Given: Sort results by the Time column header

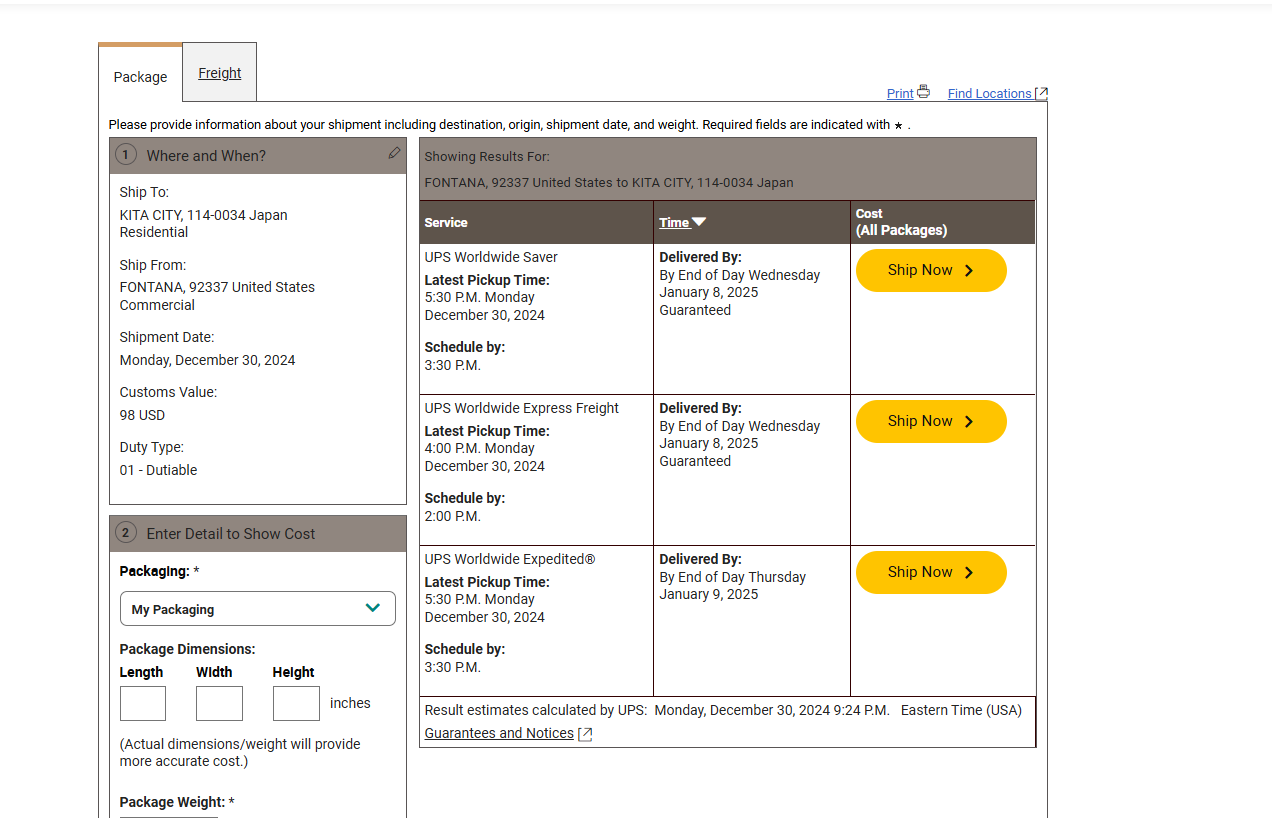Looking at the screenshot, I should tap(674, 222).
